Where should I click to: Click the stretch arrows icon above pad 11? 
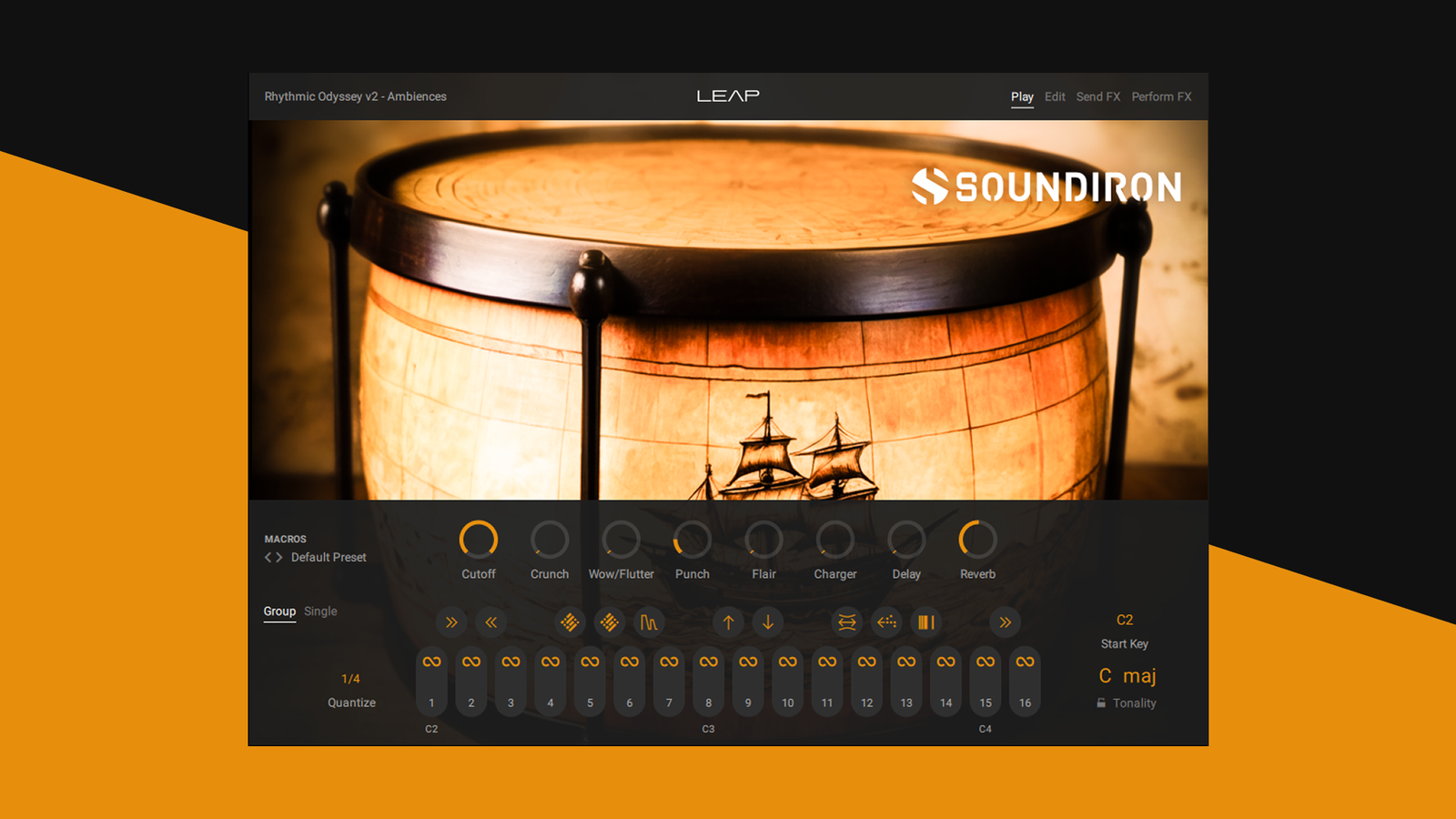(847, 622)
